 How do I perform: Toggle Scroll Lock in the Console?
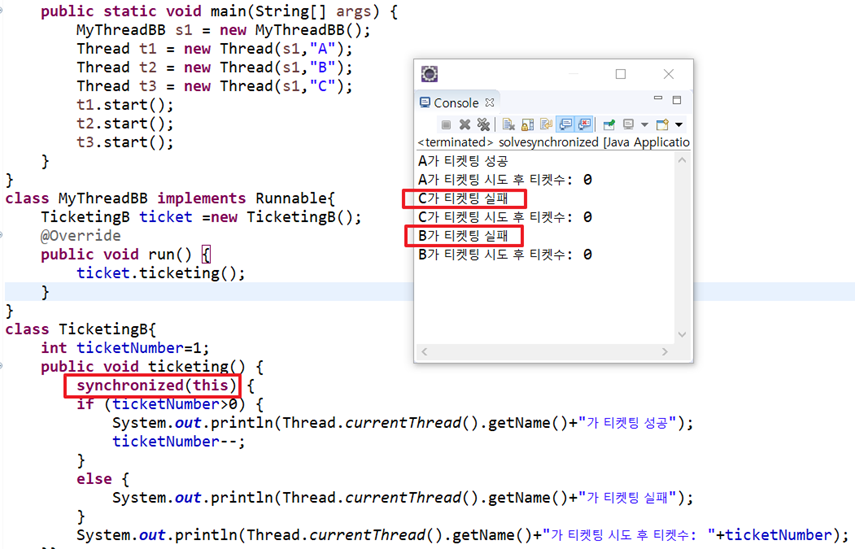click(x=527, y=125)
